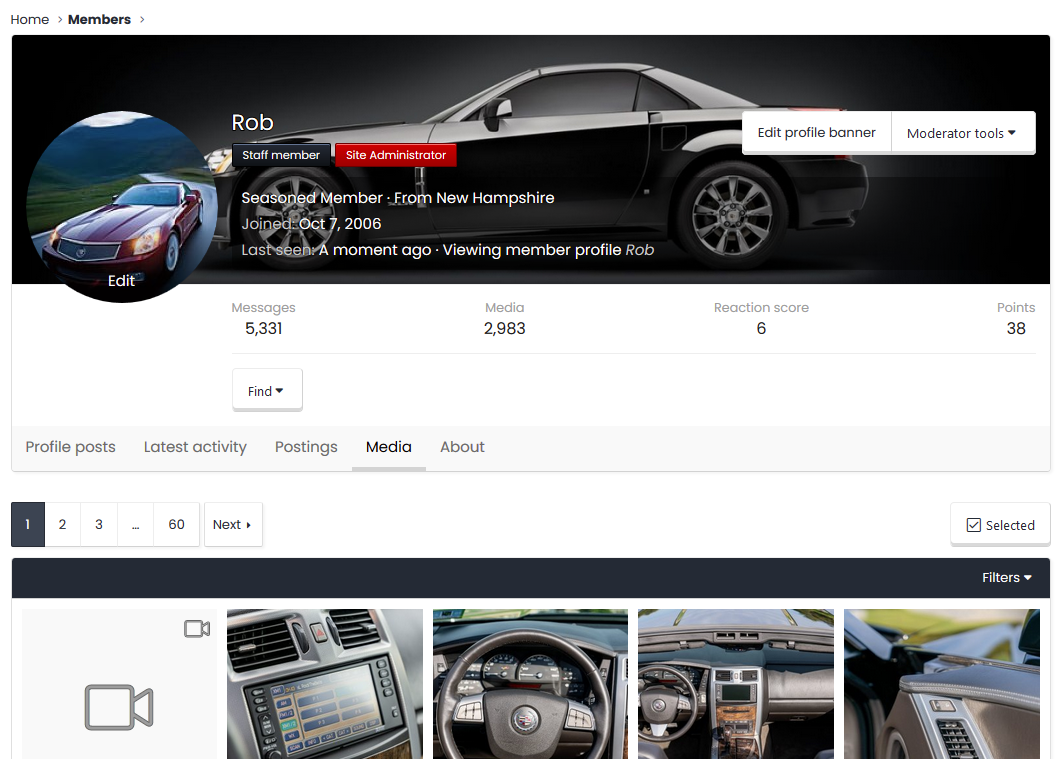Go to page 2 in pagination
The width and height of the screenshot is (1059, 759).
tap(62, 525)
